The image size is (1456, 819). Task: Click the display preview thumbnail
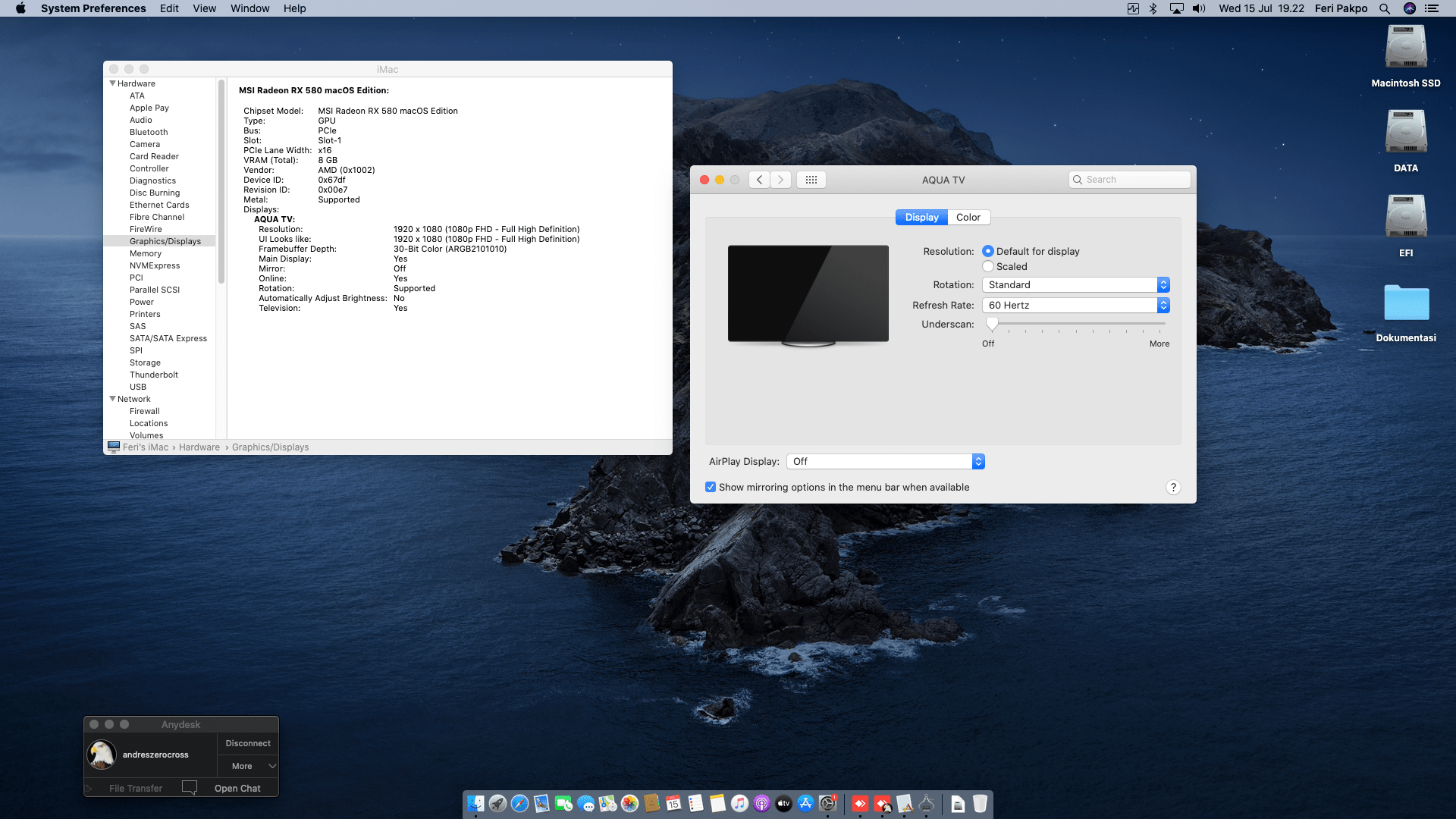point(808,296)
